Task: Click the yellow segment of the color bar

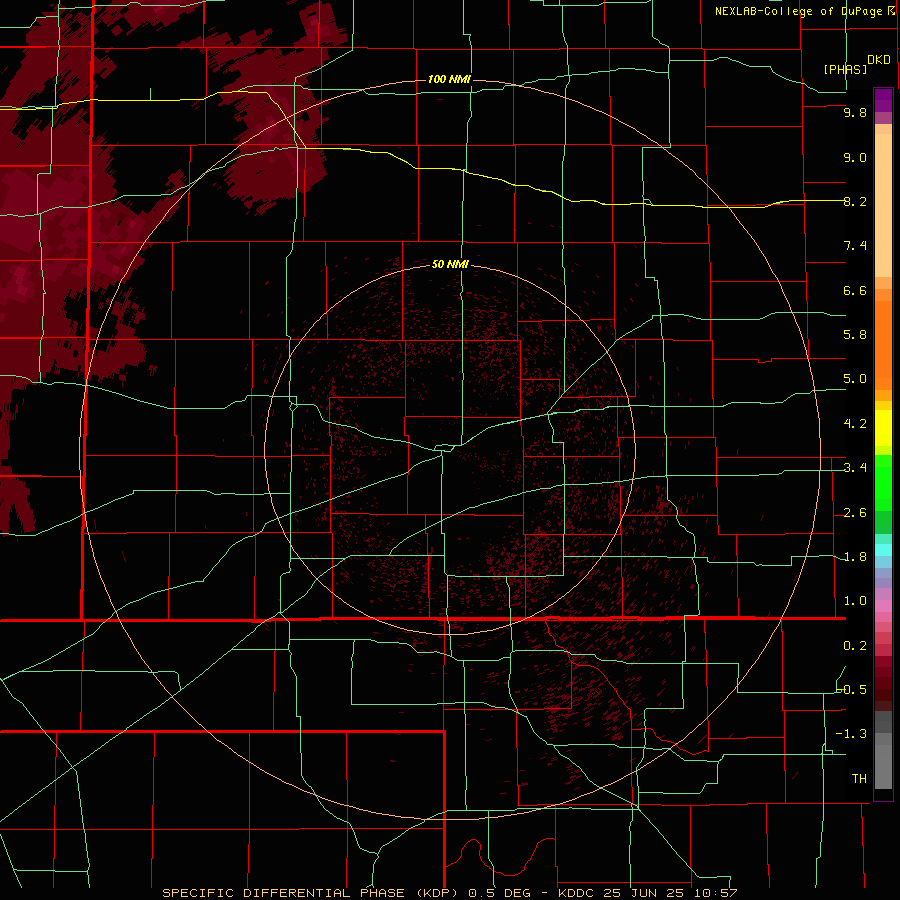Action: (883, 428)
